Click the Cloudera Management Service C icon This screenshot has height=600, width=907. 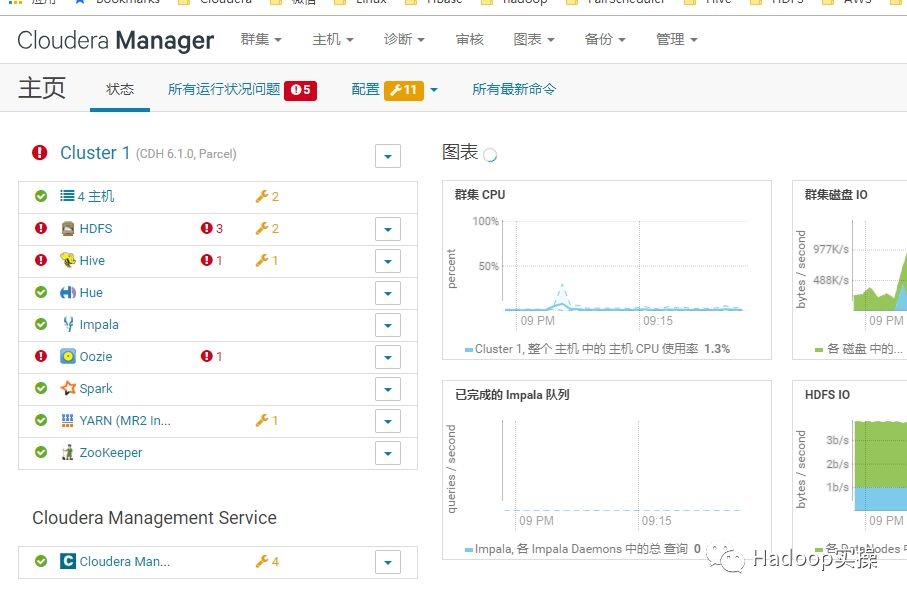click(x=68, y=561)
